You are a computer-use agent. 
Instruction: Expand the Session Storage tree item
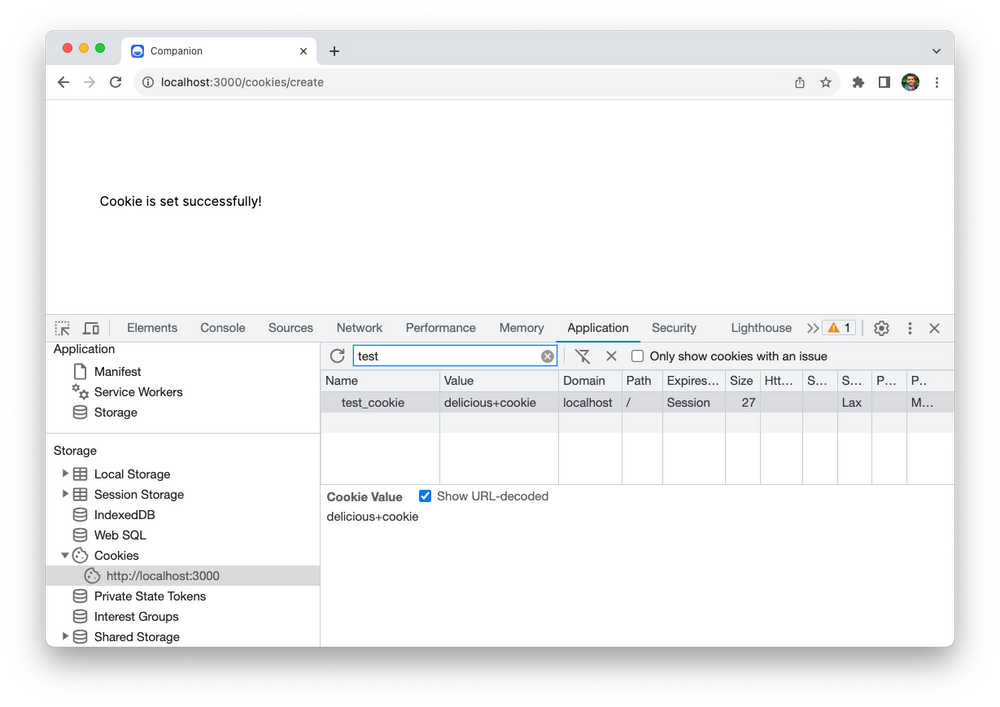click(66, 494)
